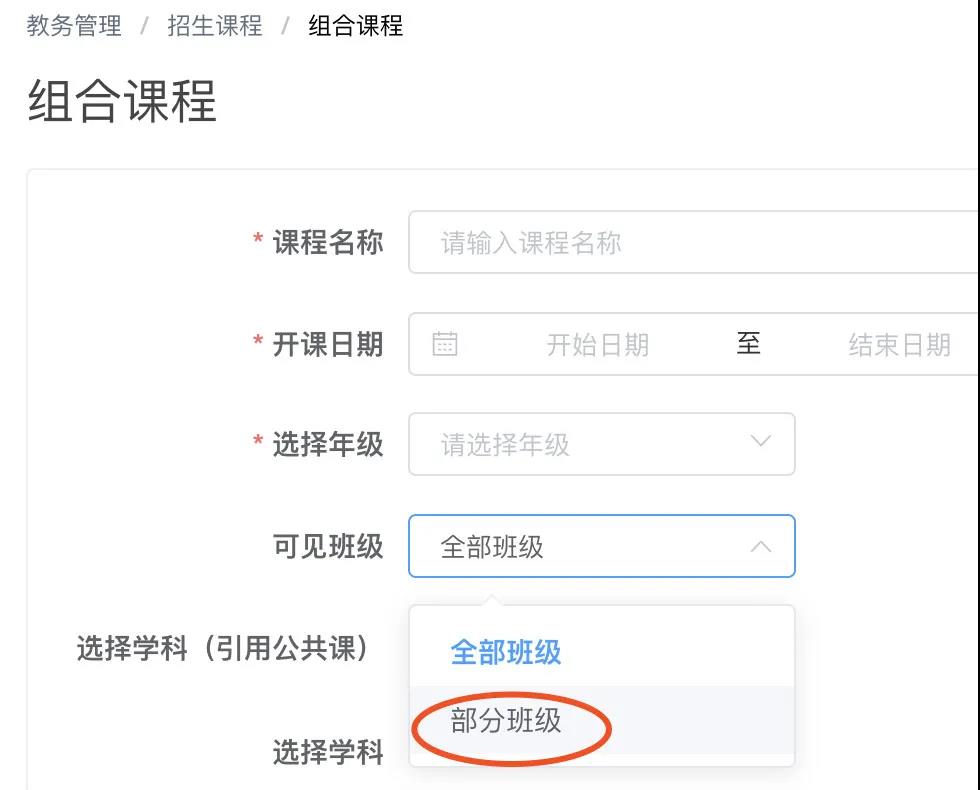Click the 结束日期 end date field
This screenshot has width=980, height=790.
(899, 345)
